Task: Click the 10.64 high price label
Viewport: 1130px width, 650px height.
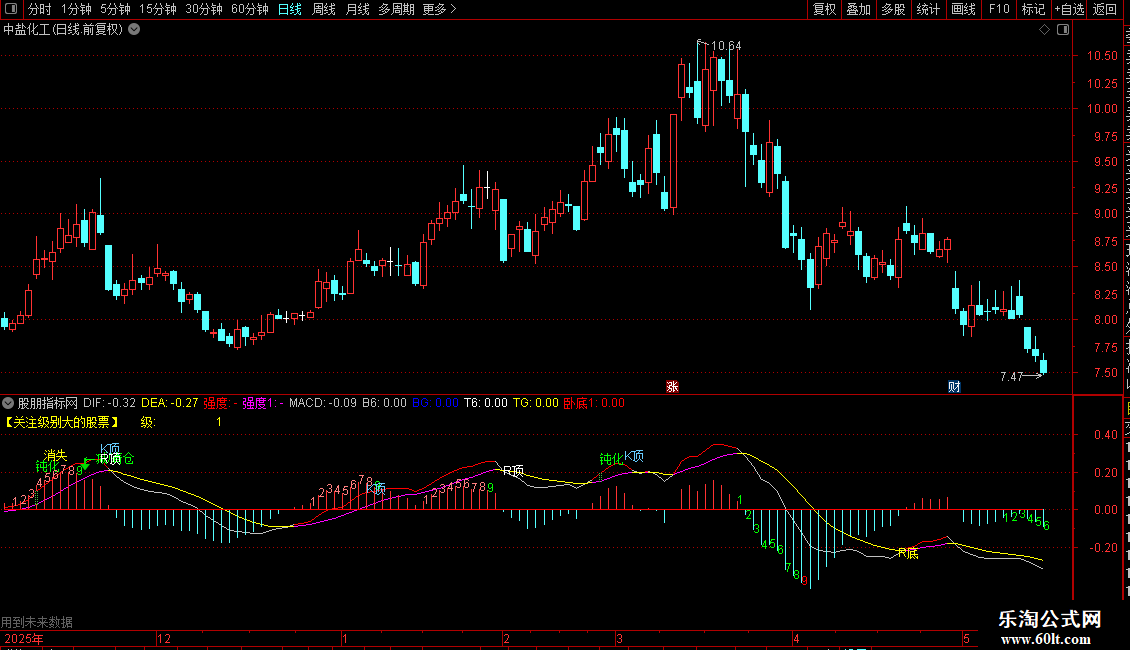Action: click(726, 46)
